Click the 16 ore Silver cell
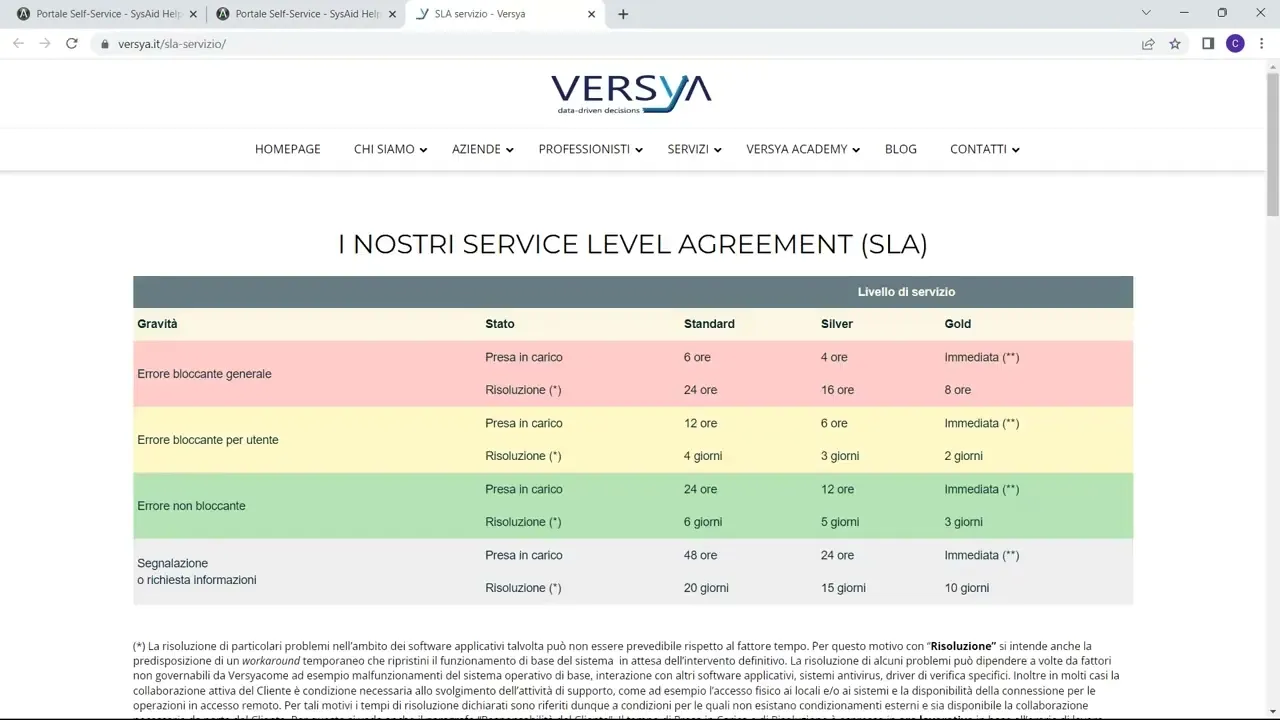 click(838, 390)
